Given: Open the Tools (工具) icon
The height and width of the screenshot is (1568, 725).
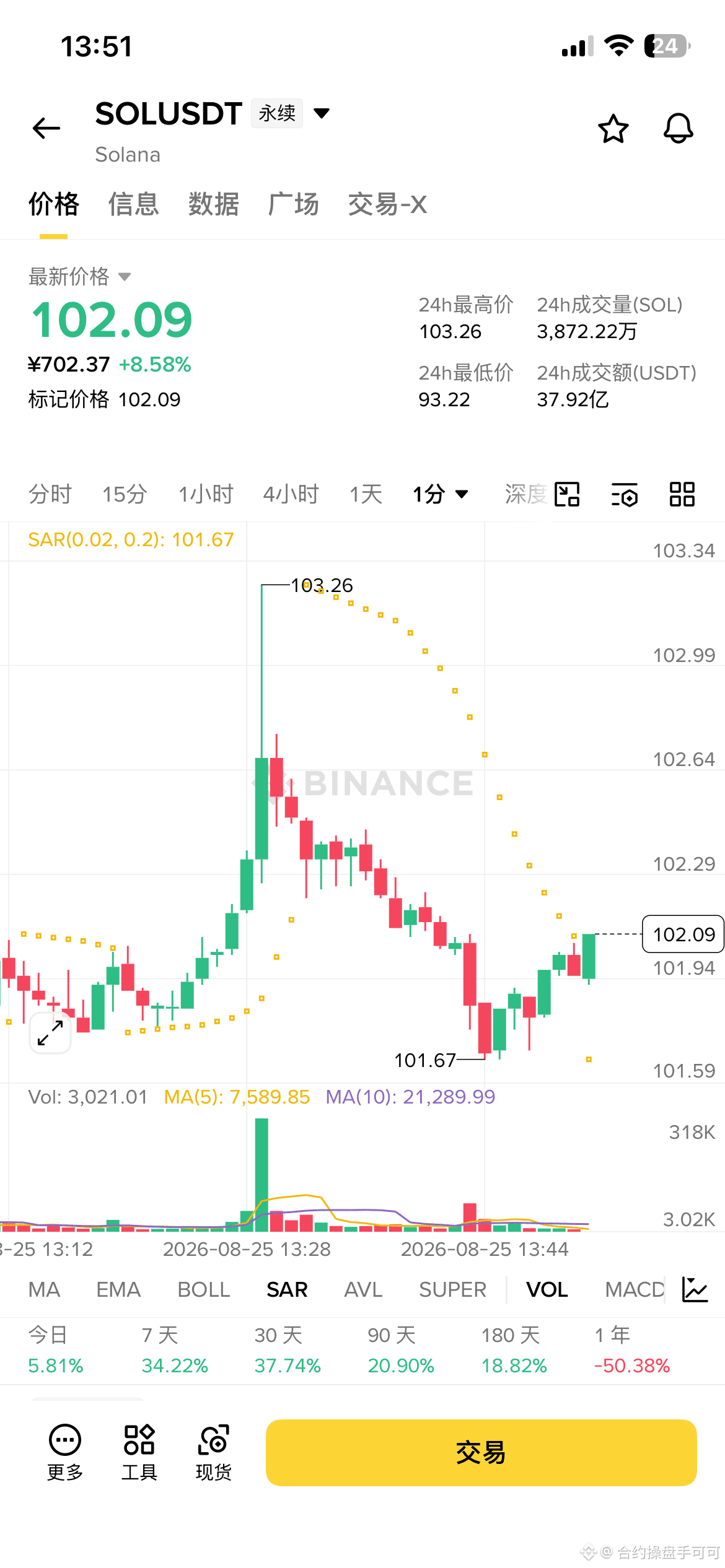Looking at the screenshot, I should coord(139,1452).
